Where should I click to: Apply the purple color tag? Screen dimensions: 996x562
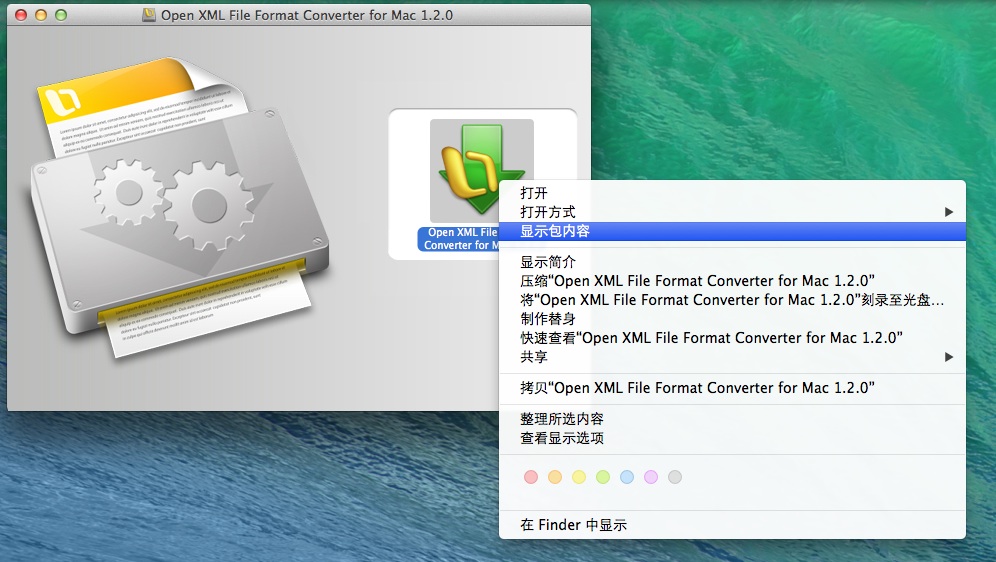coord(651,477)
